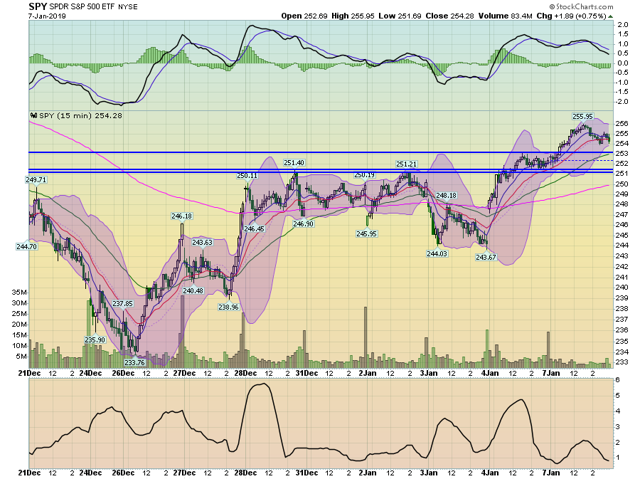
Task: Click the SPY ticker symbol in header
Action: [38, 7]
